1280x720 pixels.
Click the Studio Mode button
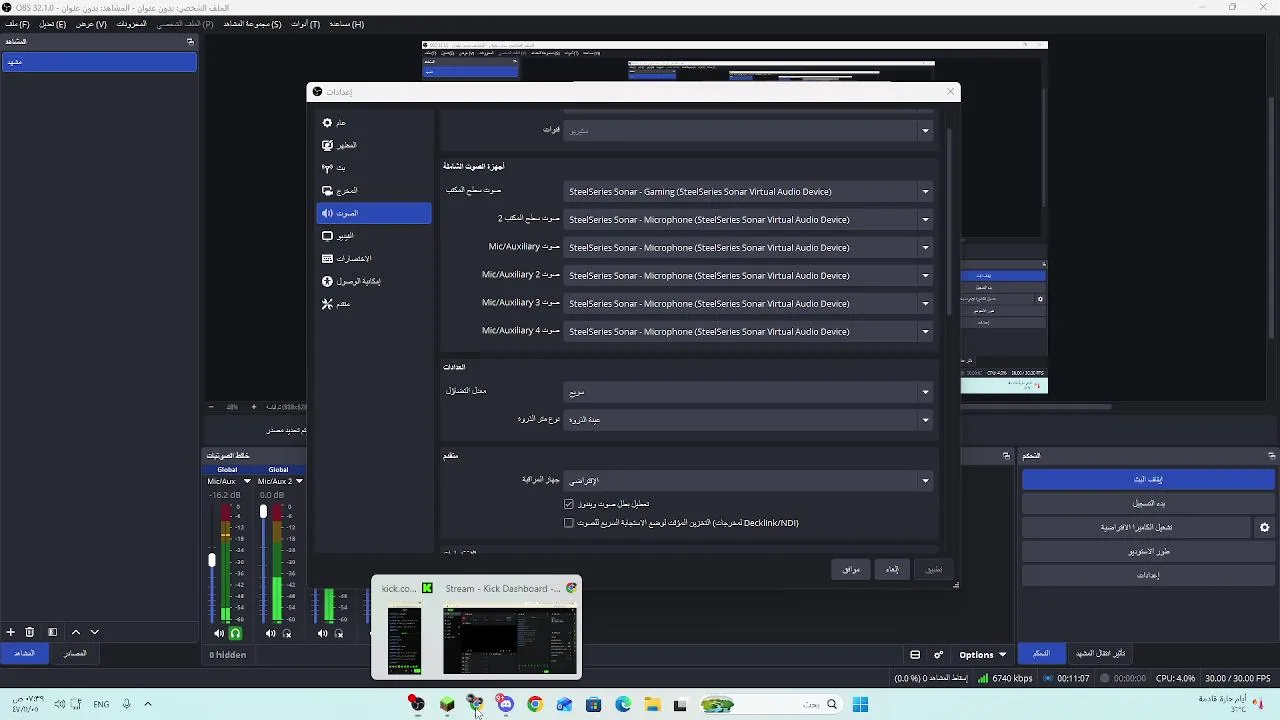pos(1148,551)
